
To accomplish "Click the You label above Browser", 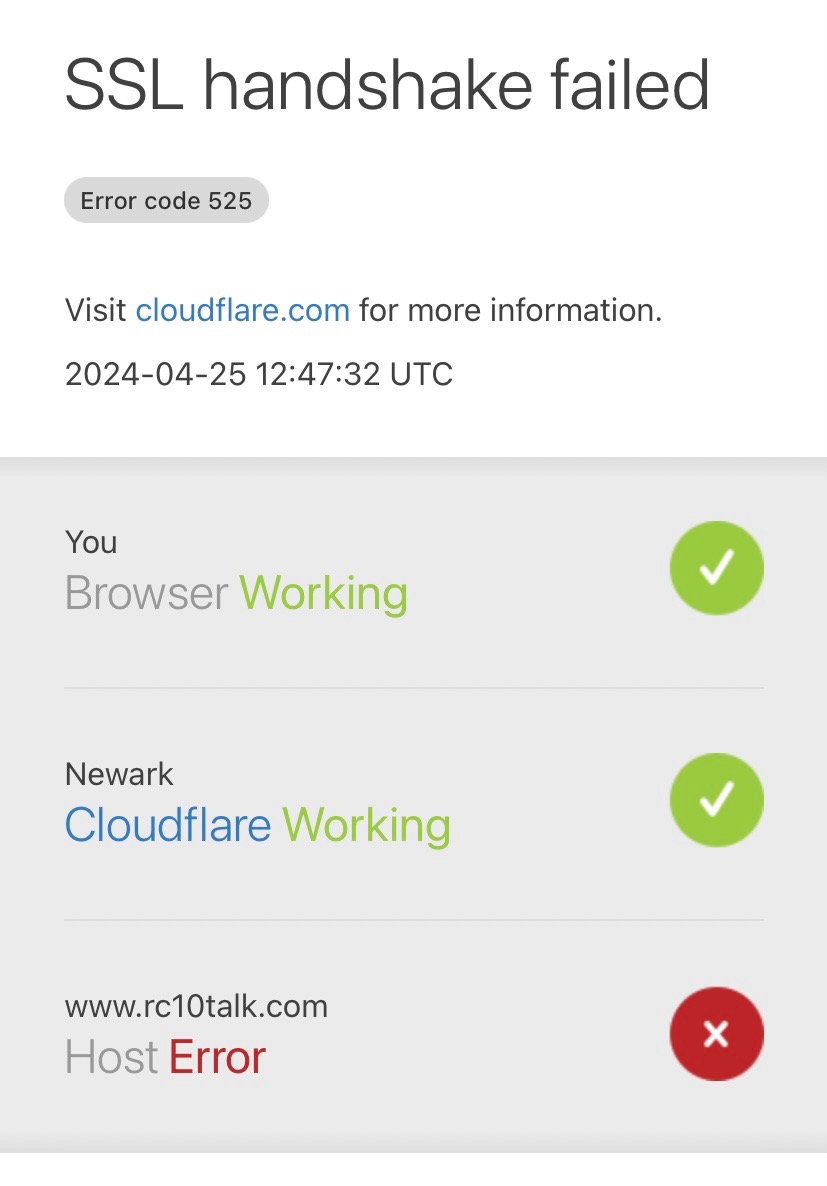I will pyautogui.click(x=92, y=542).
